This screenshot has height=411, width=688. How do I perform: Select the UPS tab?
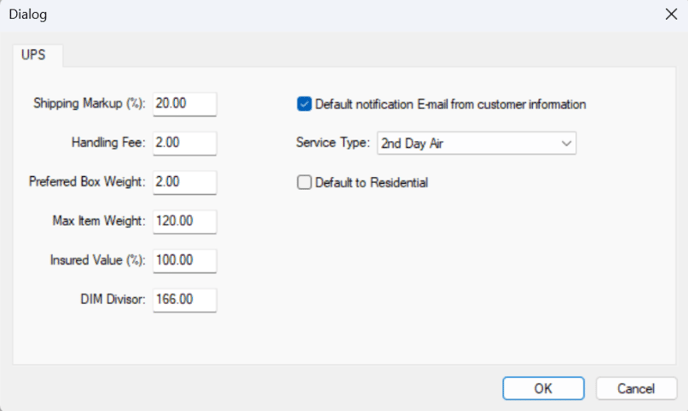point(33,55)
